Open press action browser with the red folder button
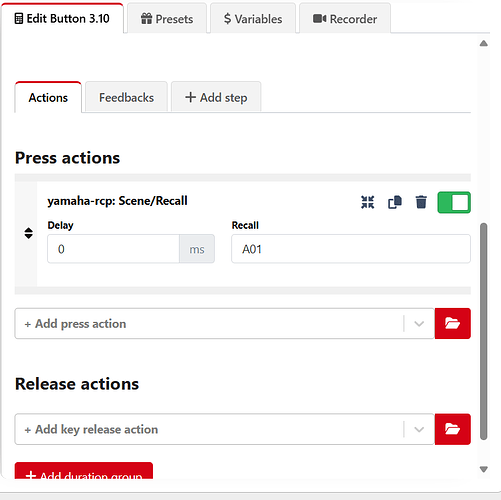 (453, 323)
